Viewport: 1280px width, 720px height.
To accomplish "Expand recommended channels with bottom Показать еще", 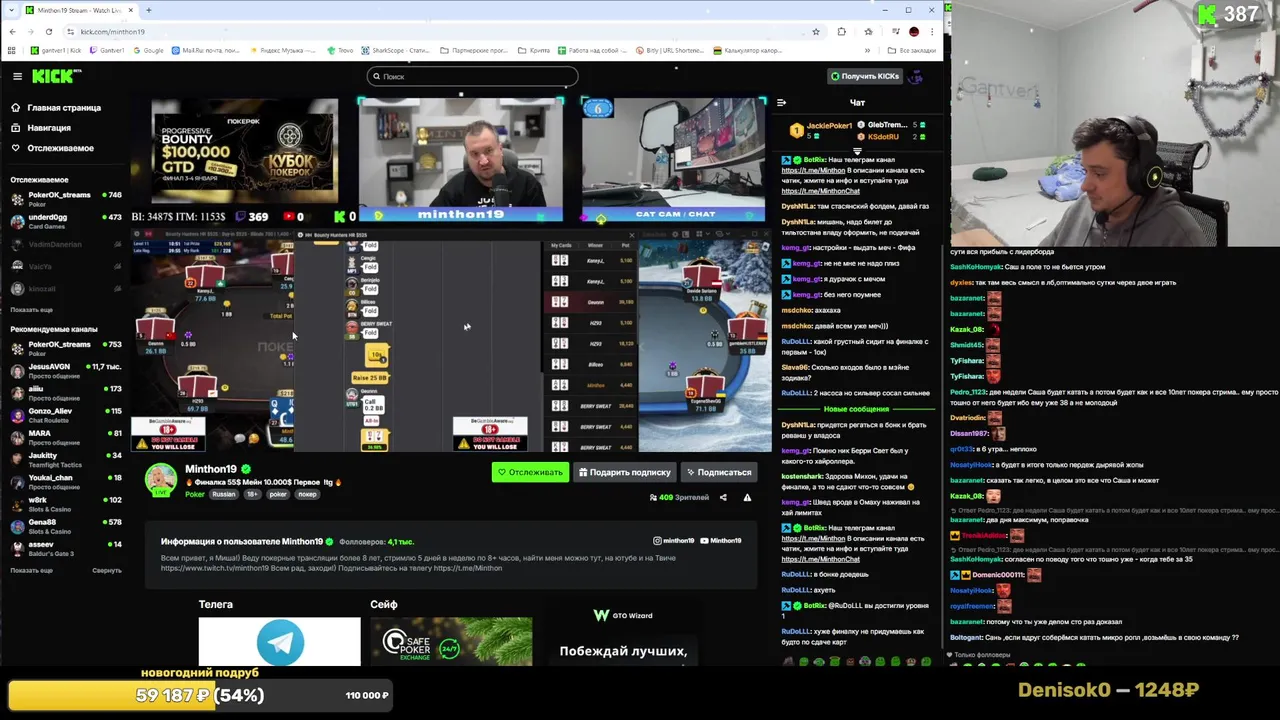I will click(31, 570).
